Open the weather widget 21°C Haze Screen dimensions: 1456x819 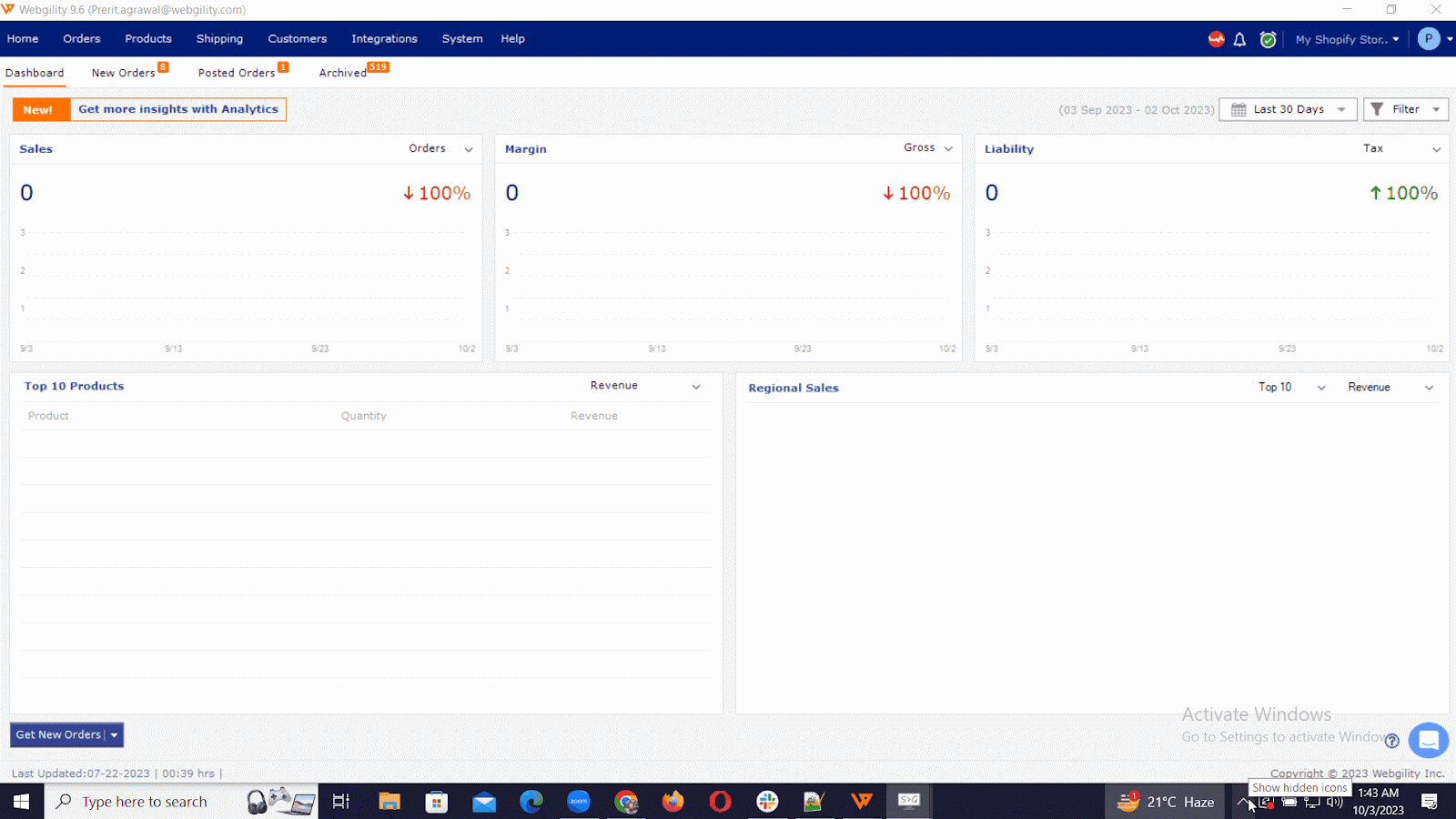1166,802
